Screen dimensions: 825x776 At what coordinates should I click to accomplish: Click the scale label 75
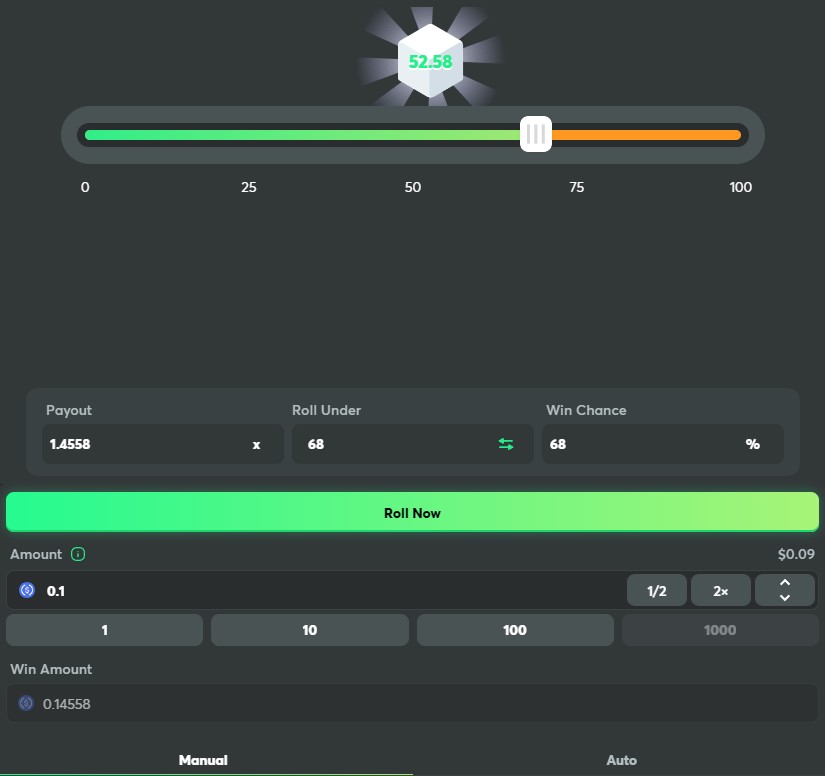pyautogui.click(x=577, y=187)
